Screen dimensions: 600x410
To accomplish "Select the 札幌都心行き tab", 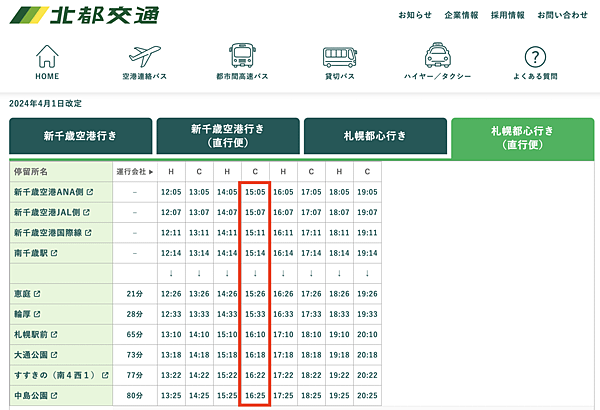I will tap(375, 136).
